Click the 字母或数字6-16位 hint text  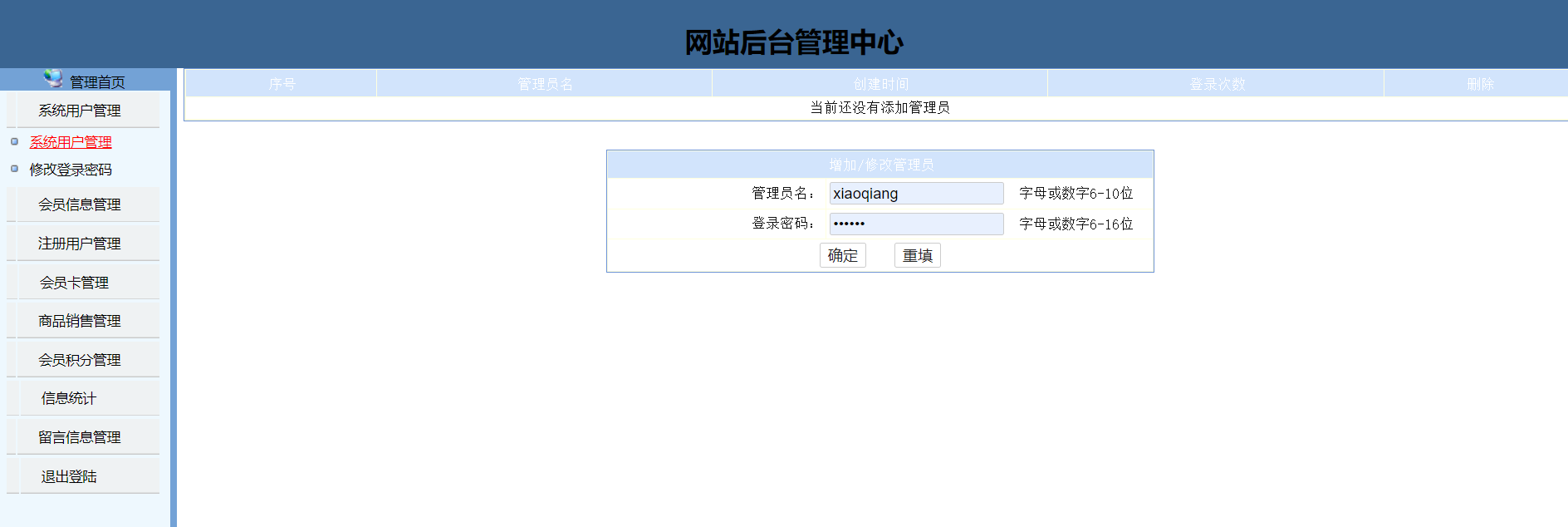(1076, 224)
